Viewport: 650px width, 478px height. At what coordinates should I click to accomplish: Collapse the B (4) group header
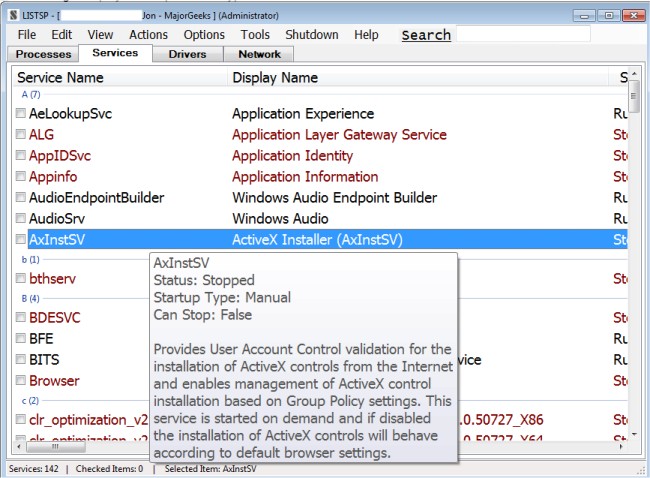32,298
